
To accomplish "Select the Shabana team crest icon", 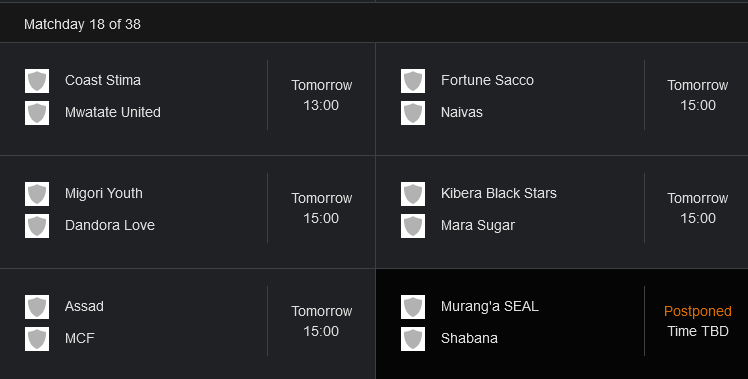I will (413, 339).
